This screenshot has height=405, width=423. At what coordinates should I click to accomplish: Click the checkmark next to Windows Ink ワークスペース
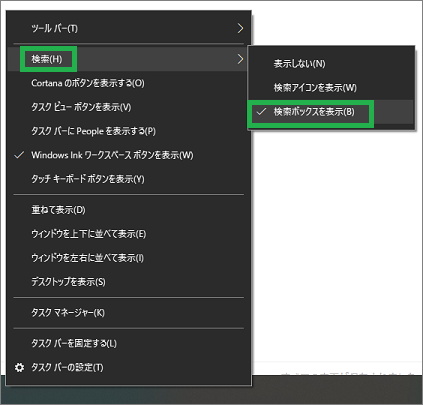tap(19, 155)
